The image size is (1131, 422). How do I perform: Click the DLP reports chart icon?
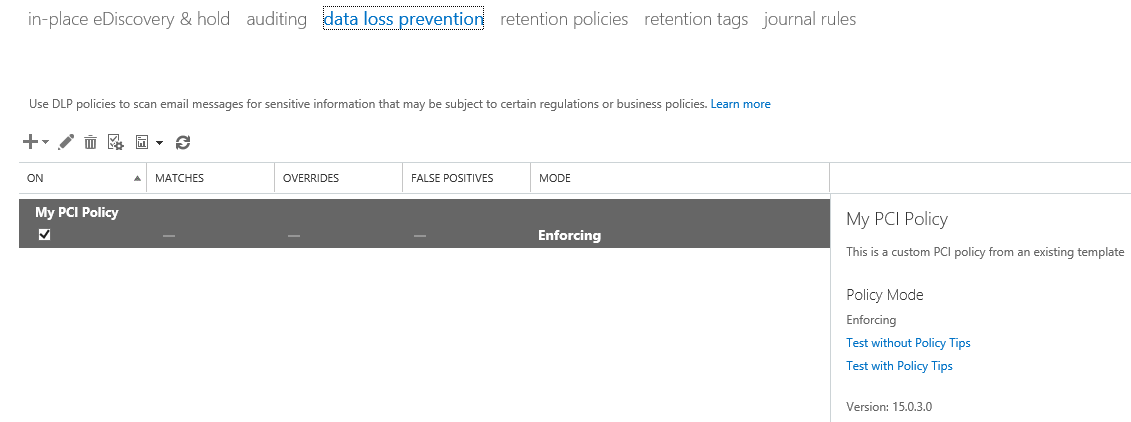(142, 143)
